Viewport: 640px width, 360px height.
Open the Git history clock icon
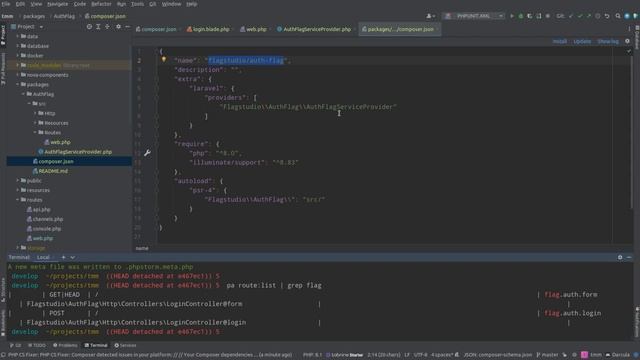(598, 16)
